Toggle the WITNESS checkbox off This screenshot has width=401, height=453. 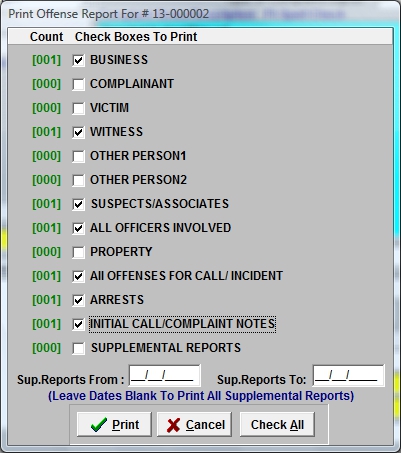78,132
